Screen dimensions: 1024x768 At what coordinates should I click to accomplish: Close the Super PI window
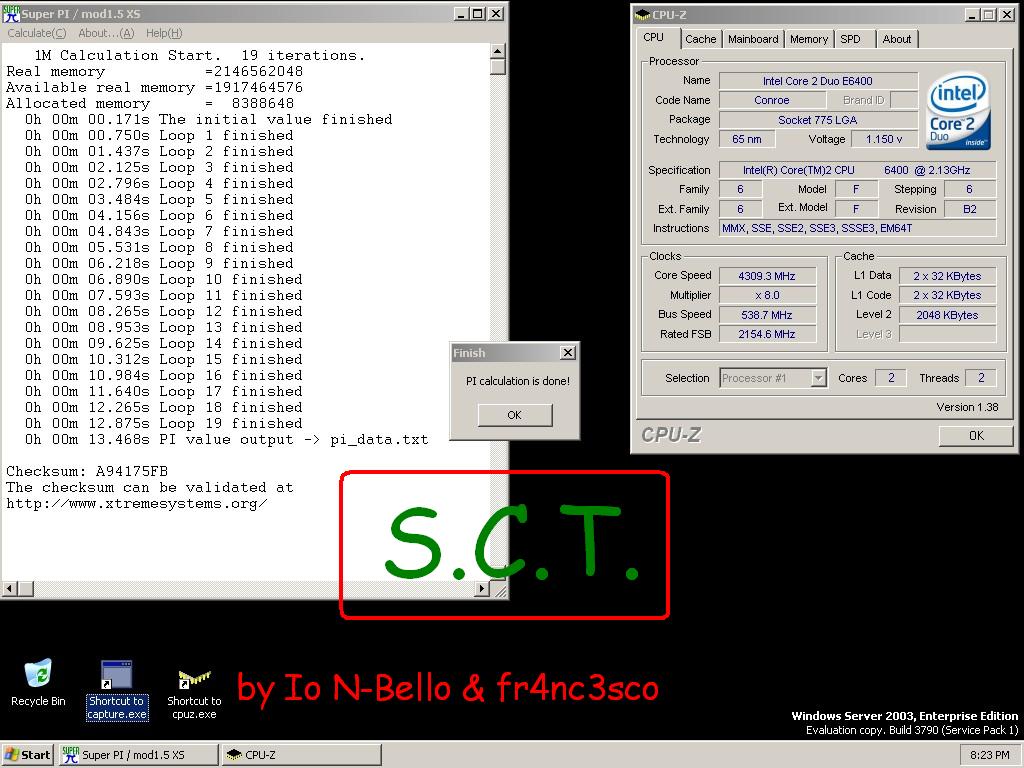click(x=496, y=14)
